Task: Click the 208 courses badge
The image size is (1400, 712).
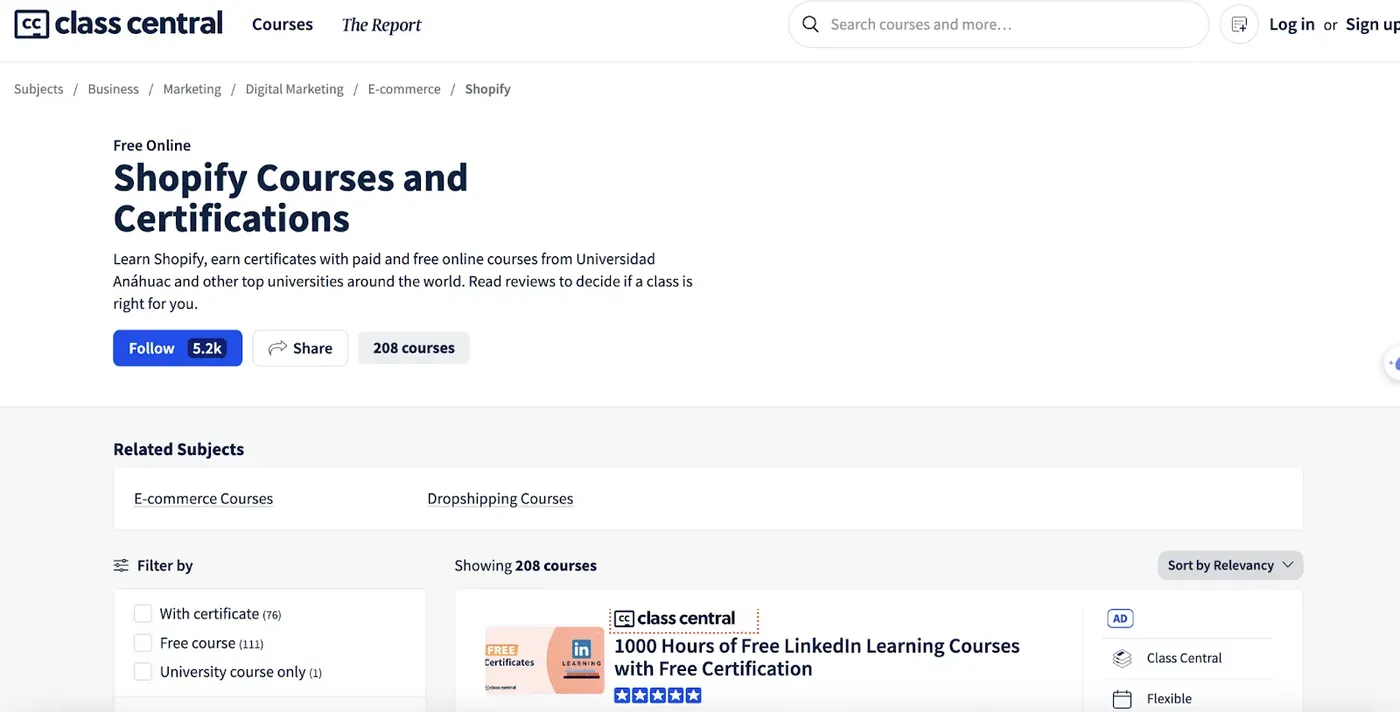Action: coord(414,348)
